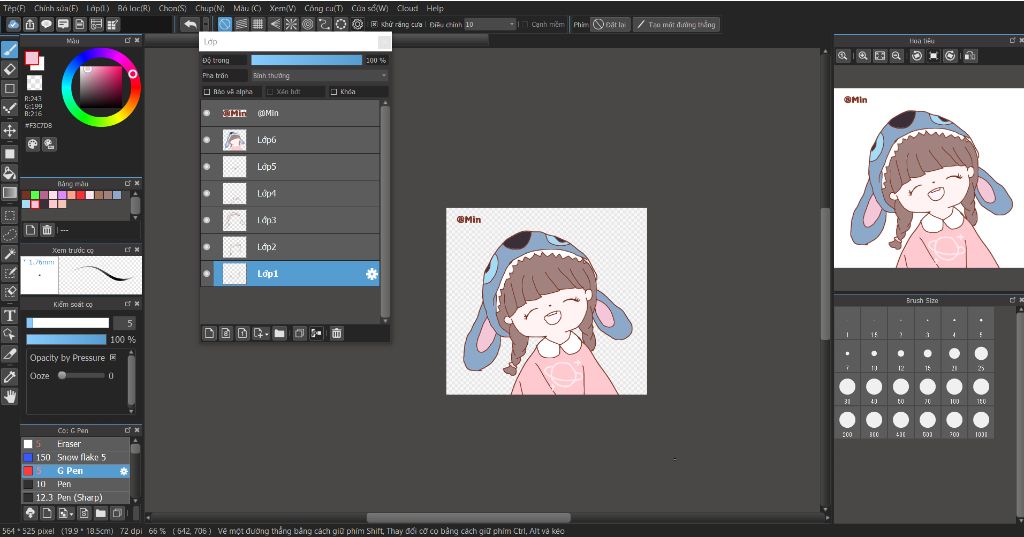1024x537 pixels.
Task: Select the Brush tool in the left toolbar
Action: tap(10, 50)
